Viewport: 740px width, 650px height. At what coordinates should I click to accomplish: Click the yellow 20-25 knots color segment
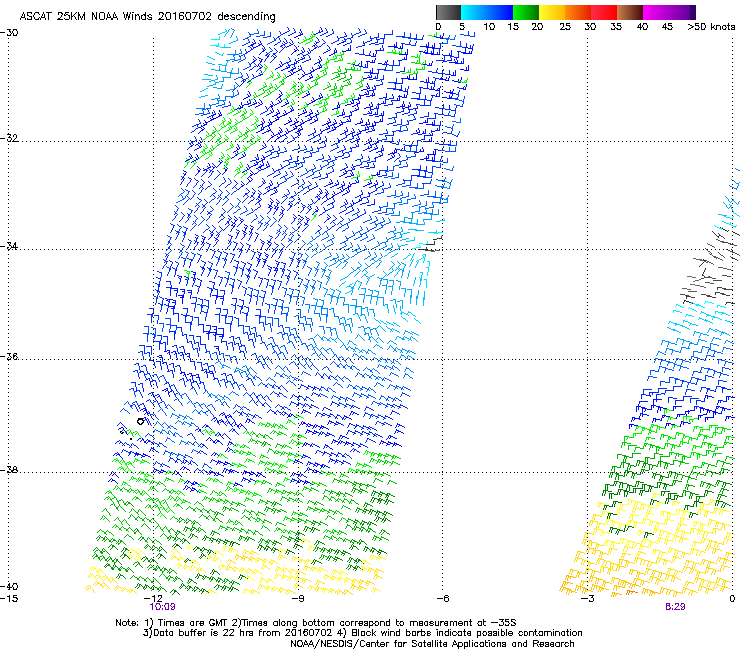552,12
